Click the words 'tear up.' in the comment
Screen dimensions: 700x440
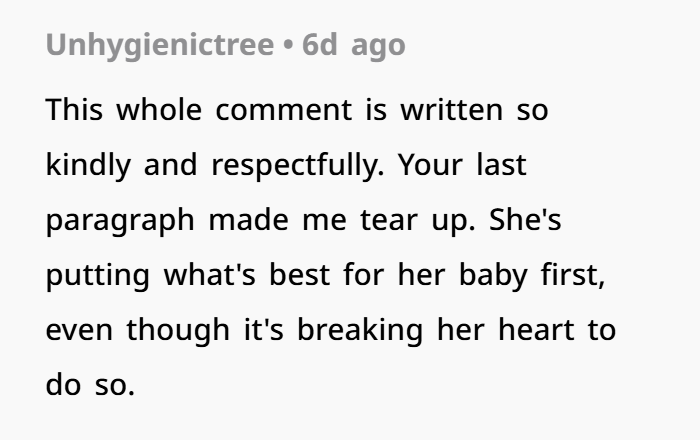418,221
